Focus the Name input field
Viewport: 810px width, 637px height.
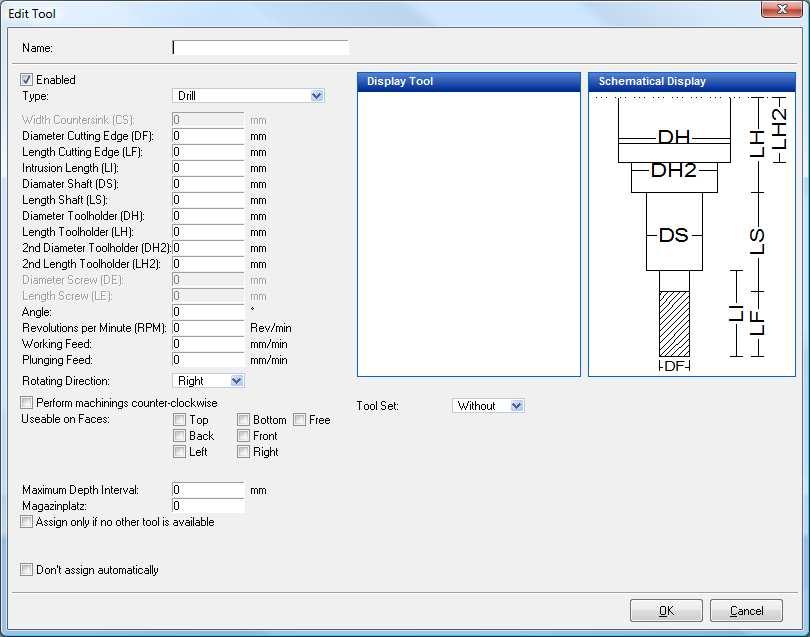pos(260,48)
